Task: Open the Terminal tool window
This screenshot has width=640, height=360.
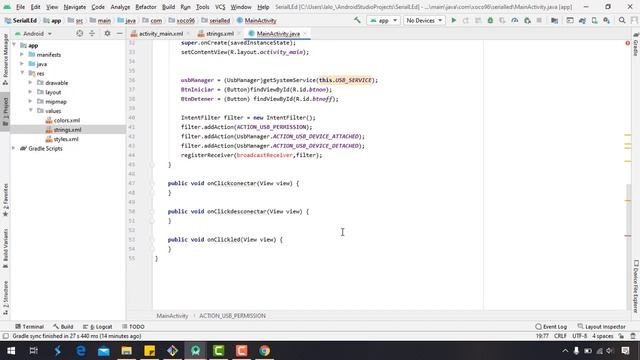Action: pos(29,327)
